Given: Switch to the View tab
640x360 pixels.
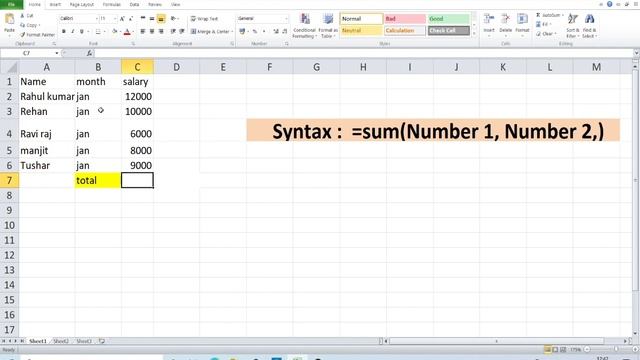Looking at the screenshot, I should point(176,4).
